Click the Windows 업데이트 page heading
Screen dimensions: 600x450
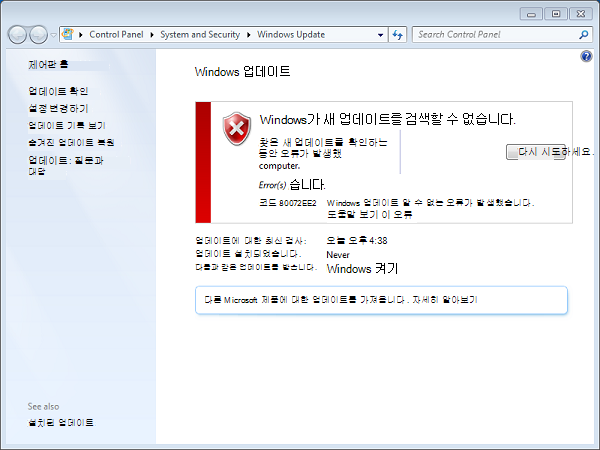point(242,72)
